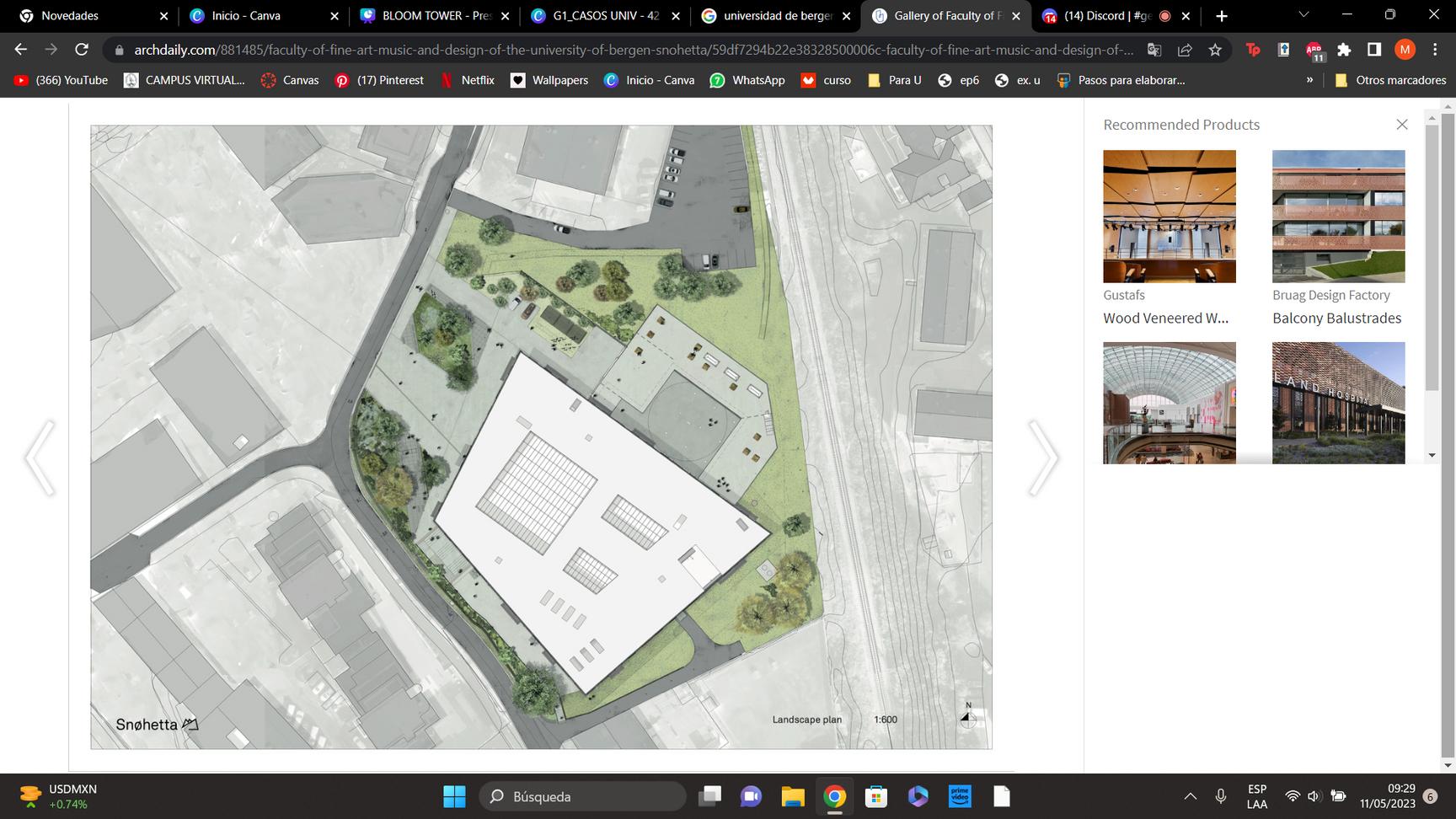Open the CAMPUS VIRTUAL bookmark
This screenshot has width=1456, height=819.
[185, 80]
